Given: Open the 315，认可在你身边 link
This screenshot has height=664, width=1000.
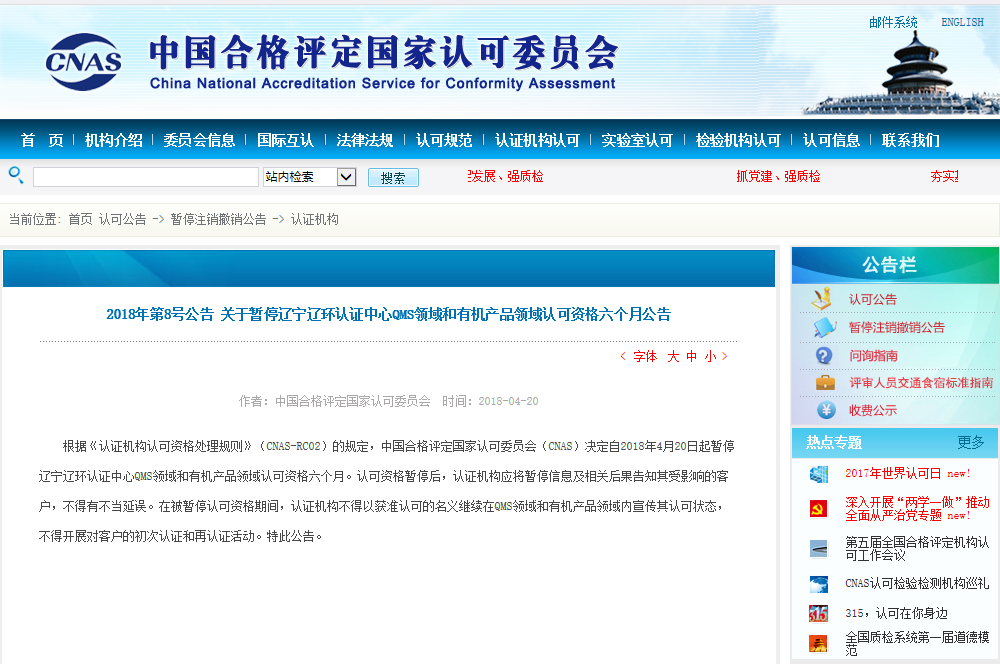Looking at the screenshot, I should click(x=896, y=613).
